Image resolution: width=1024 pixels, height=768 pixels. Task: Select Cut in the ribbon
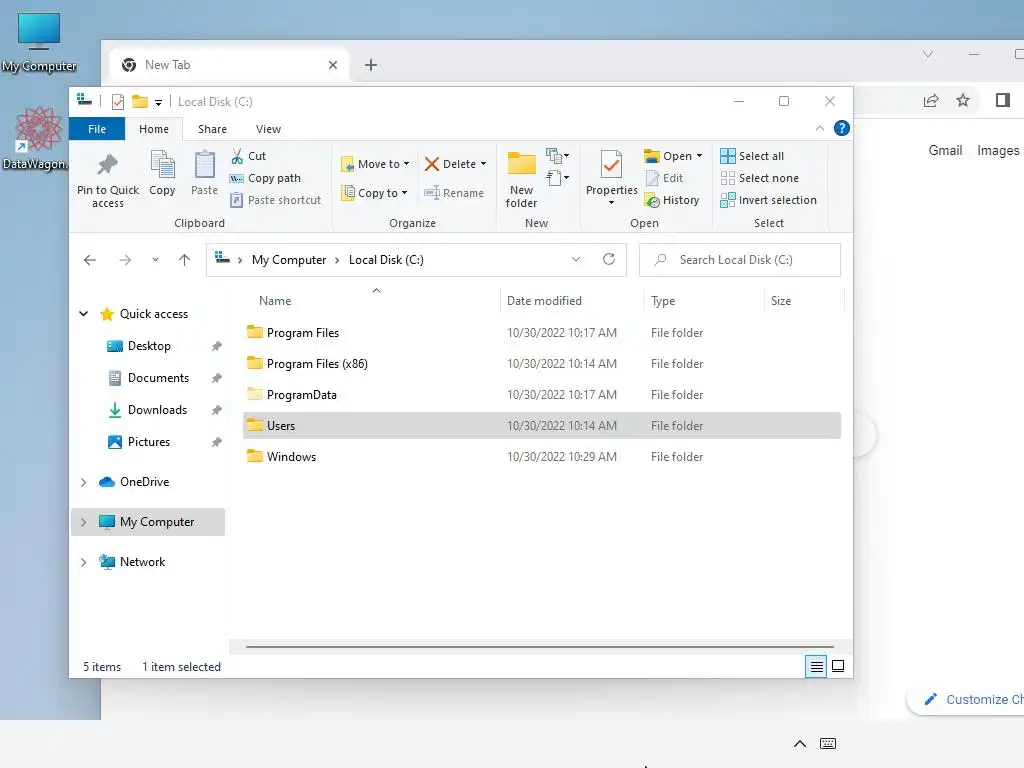pos(249,156)
